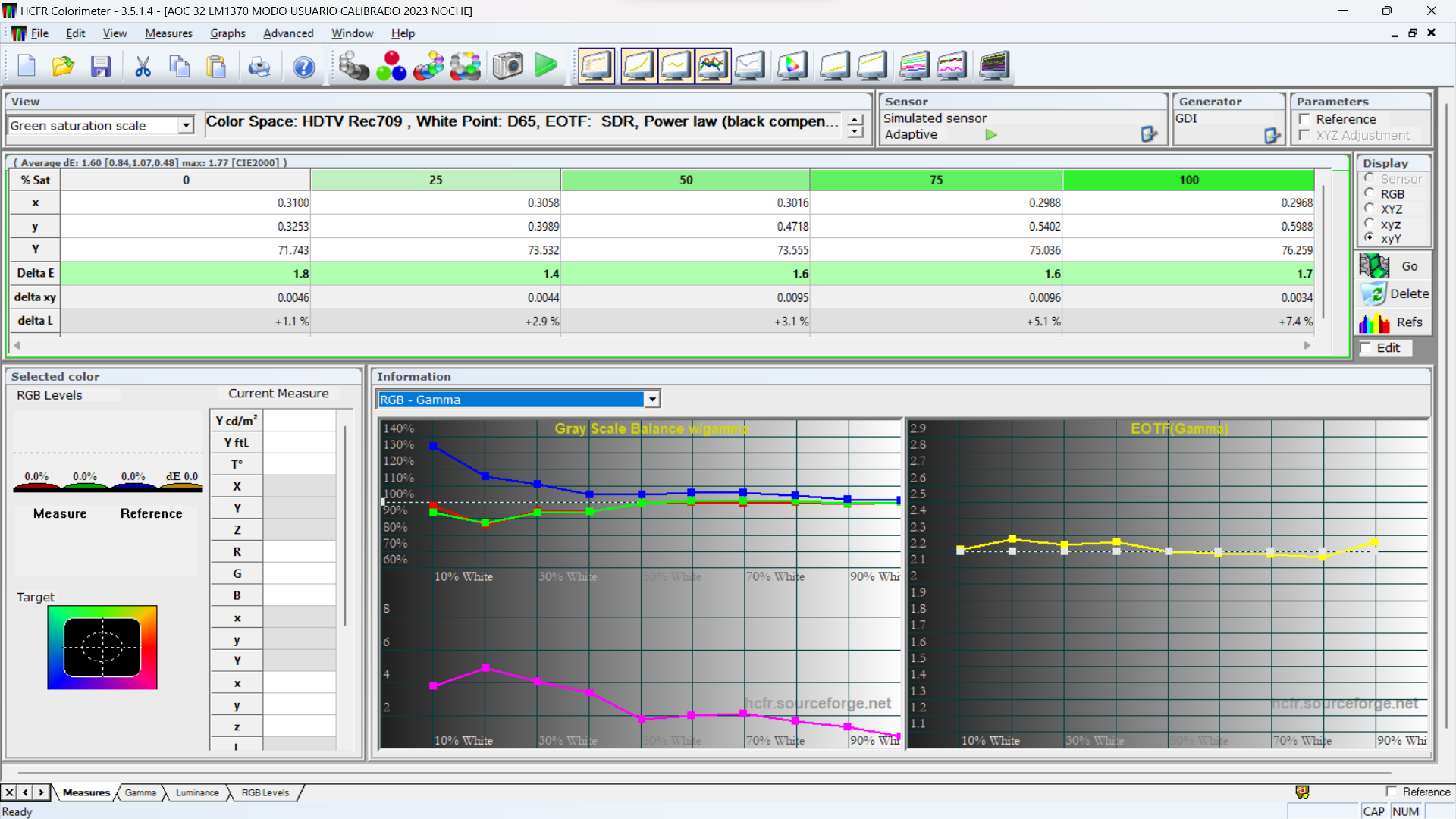Toggle the measures table view monitor icon
Viewport: 1456px width, 819px height.
tap(596, 66)
